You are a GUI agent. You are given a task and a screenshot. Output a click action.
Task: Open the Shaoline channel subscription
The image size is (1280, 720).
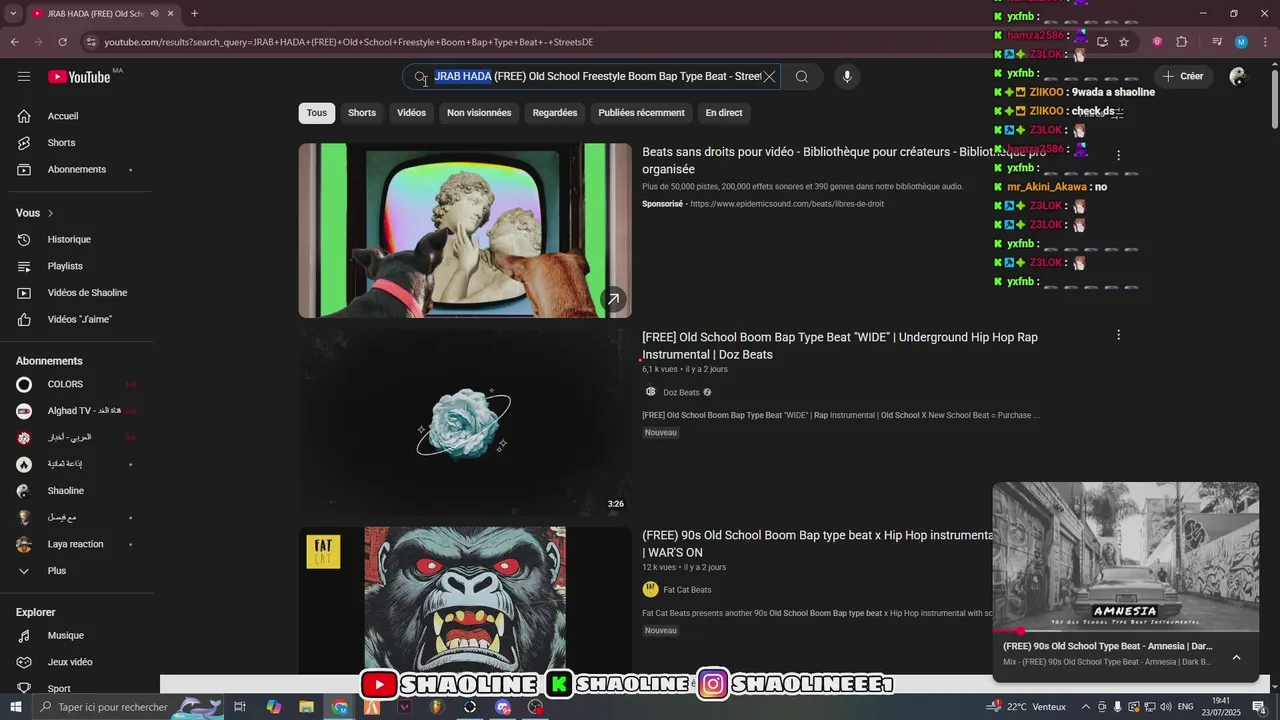[x=77, y=491]
